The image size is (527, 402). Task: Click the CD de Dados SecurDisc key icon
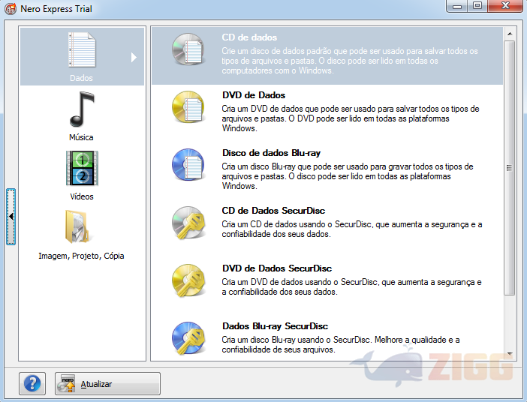pyautogui.click(x=188, y=223)
